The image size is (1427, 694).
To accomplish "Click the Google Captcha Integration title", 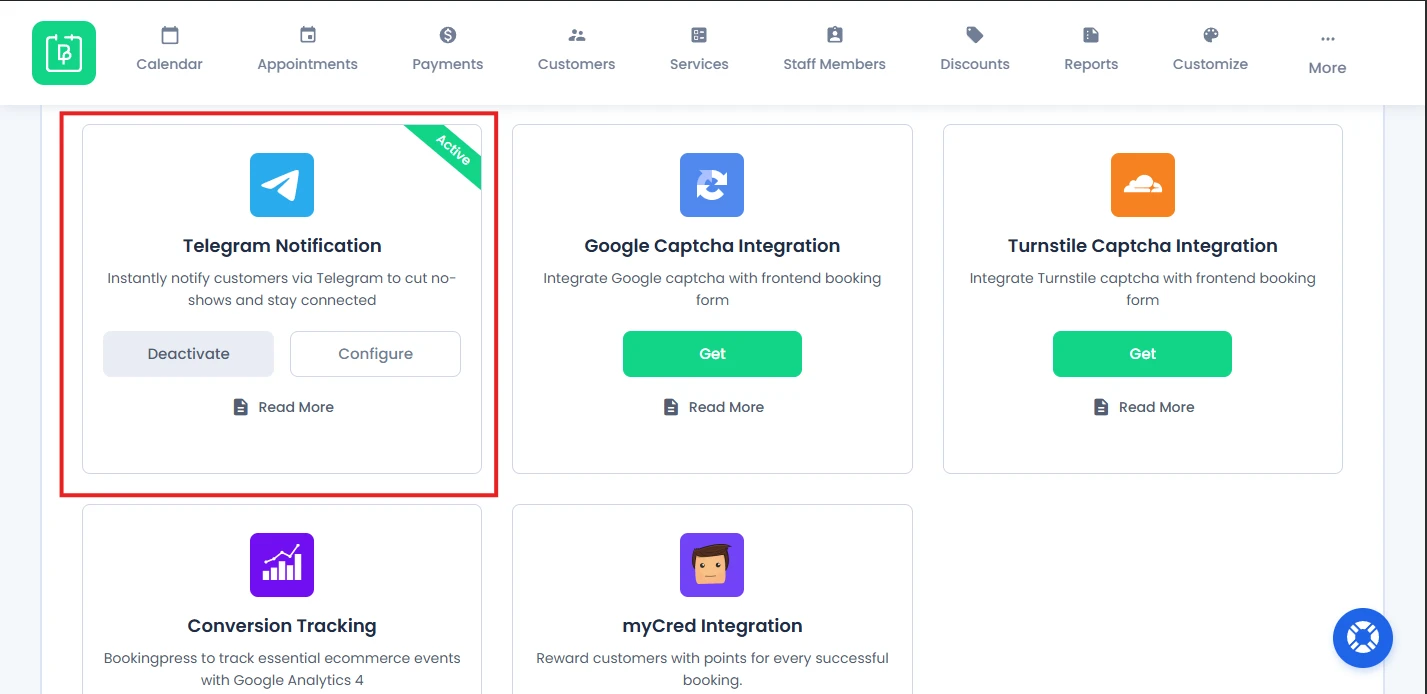I will coord(712,246).
